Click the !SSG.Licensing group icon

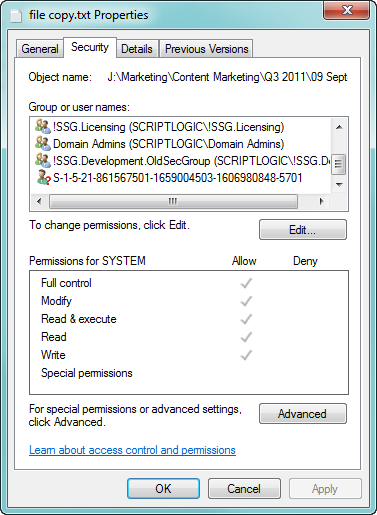pyautogui.click(x=43, y=127)
